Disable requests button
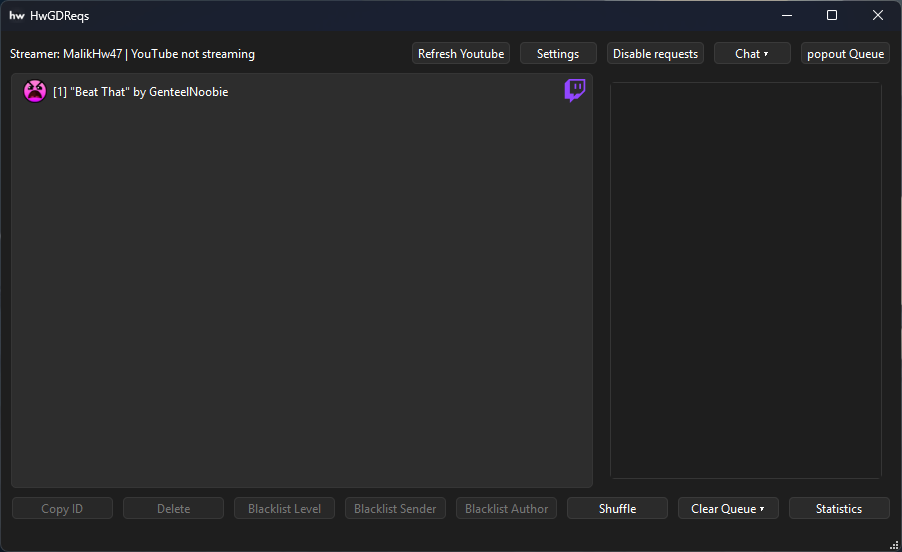This screenshot has width=902, height=552. tap(655, 53)
